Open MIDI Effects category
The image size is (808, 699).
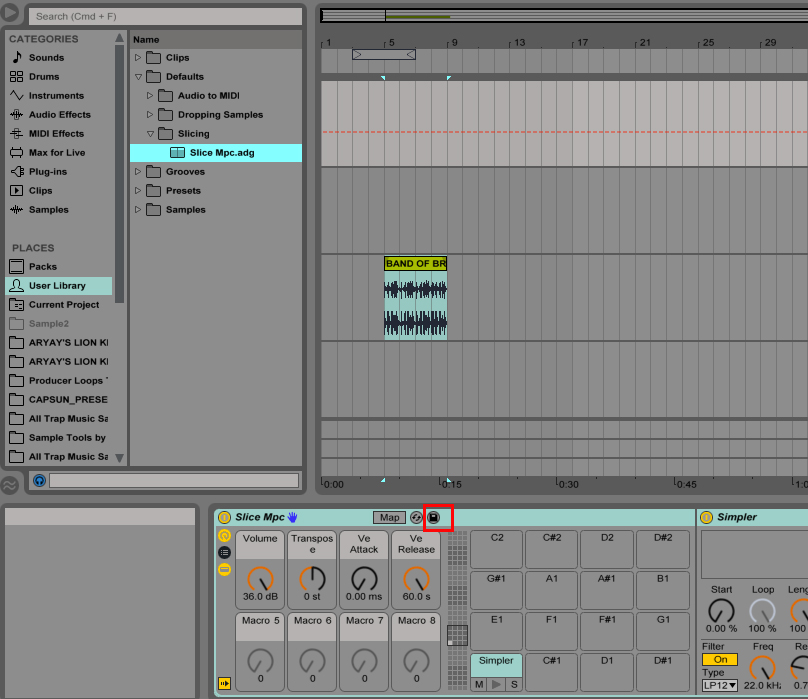[x=56, y=134]
